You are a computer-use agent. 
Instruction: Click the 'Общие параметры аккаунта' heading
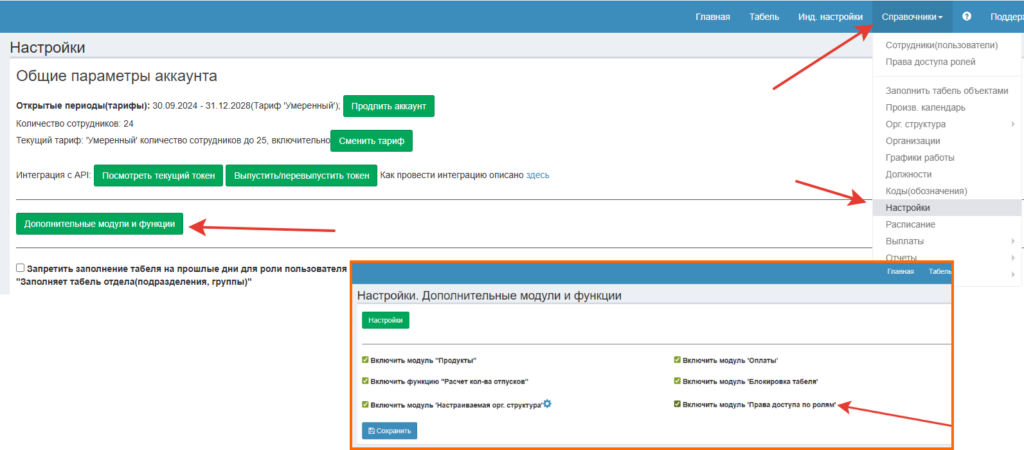click(x=116, y=76)
